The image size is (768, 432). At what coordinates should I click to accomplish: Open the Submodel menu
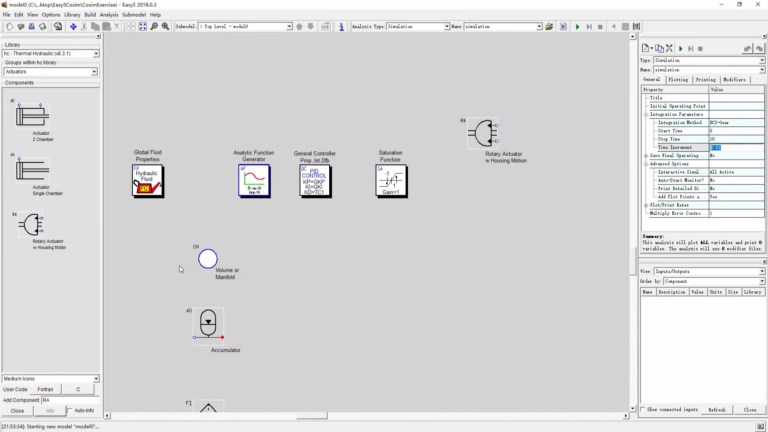134,15
